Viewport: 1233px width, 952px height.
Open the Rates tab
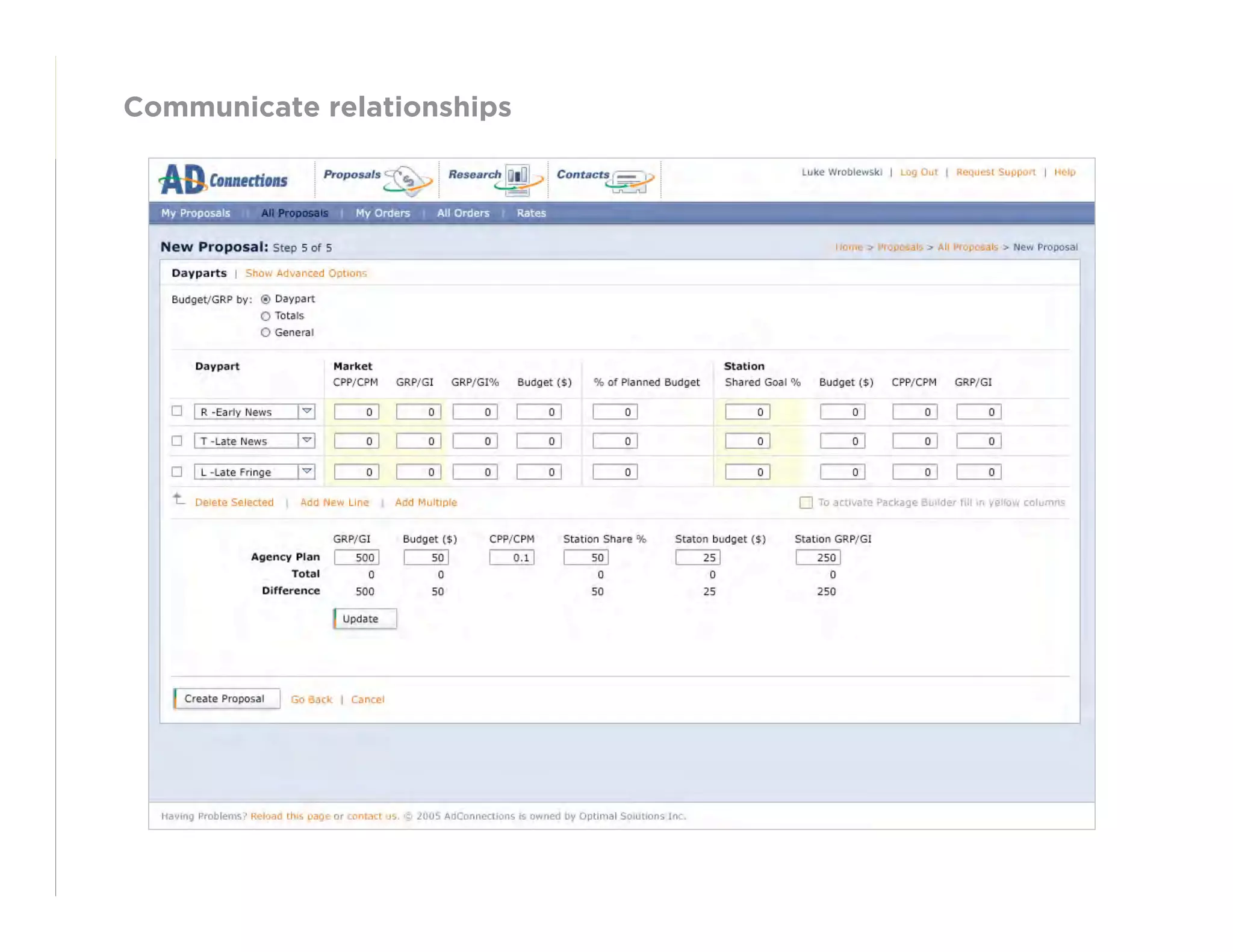point(531,213)
